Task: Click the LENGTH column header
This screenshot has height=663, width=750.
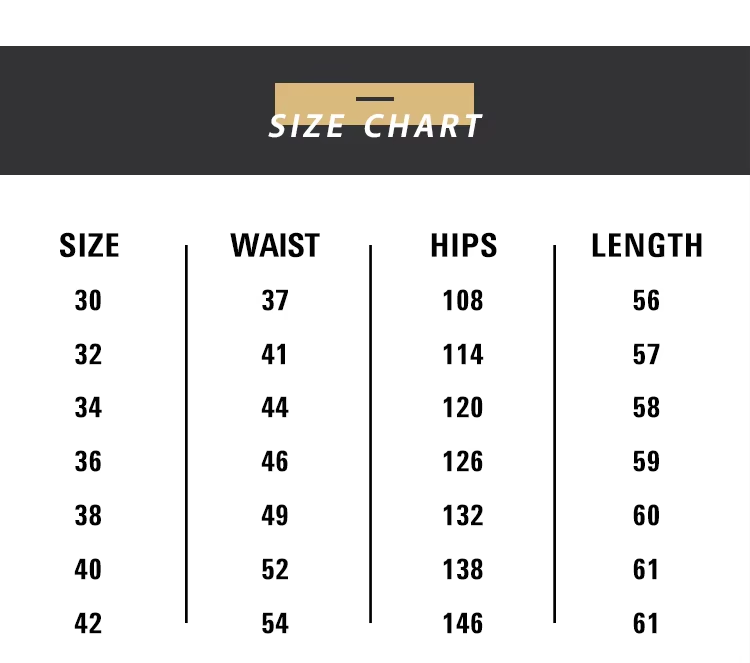Action: click(x=647, y=246)
